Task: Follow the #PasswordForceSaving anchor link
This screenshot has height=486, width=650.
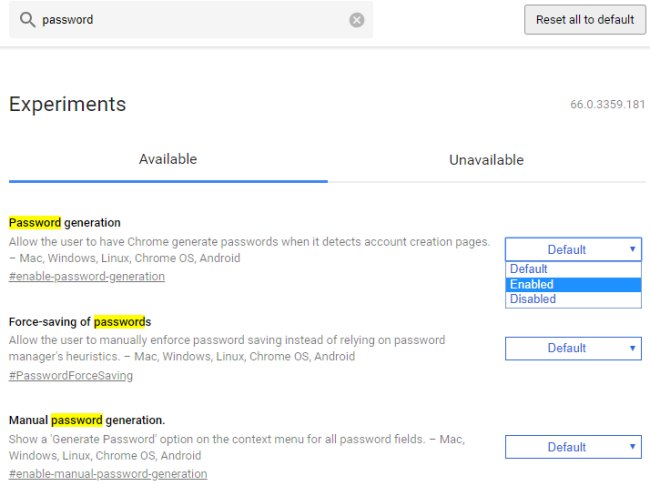Action: [70, 376]
